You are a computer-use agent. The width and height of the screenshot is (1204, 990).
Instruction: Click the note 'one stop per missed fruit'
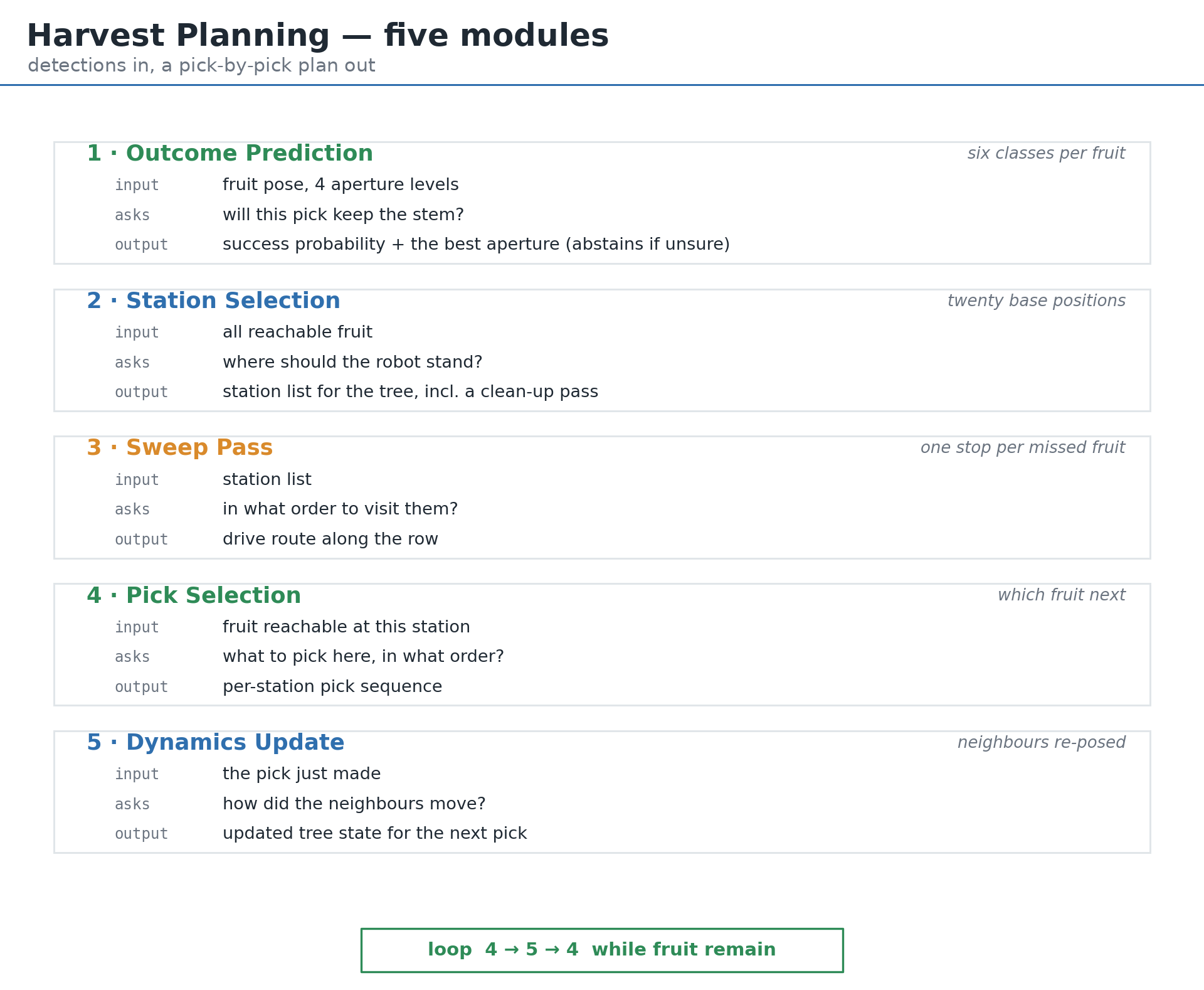tap(1023, 448)
